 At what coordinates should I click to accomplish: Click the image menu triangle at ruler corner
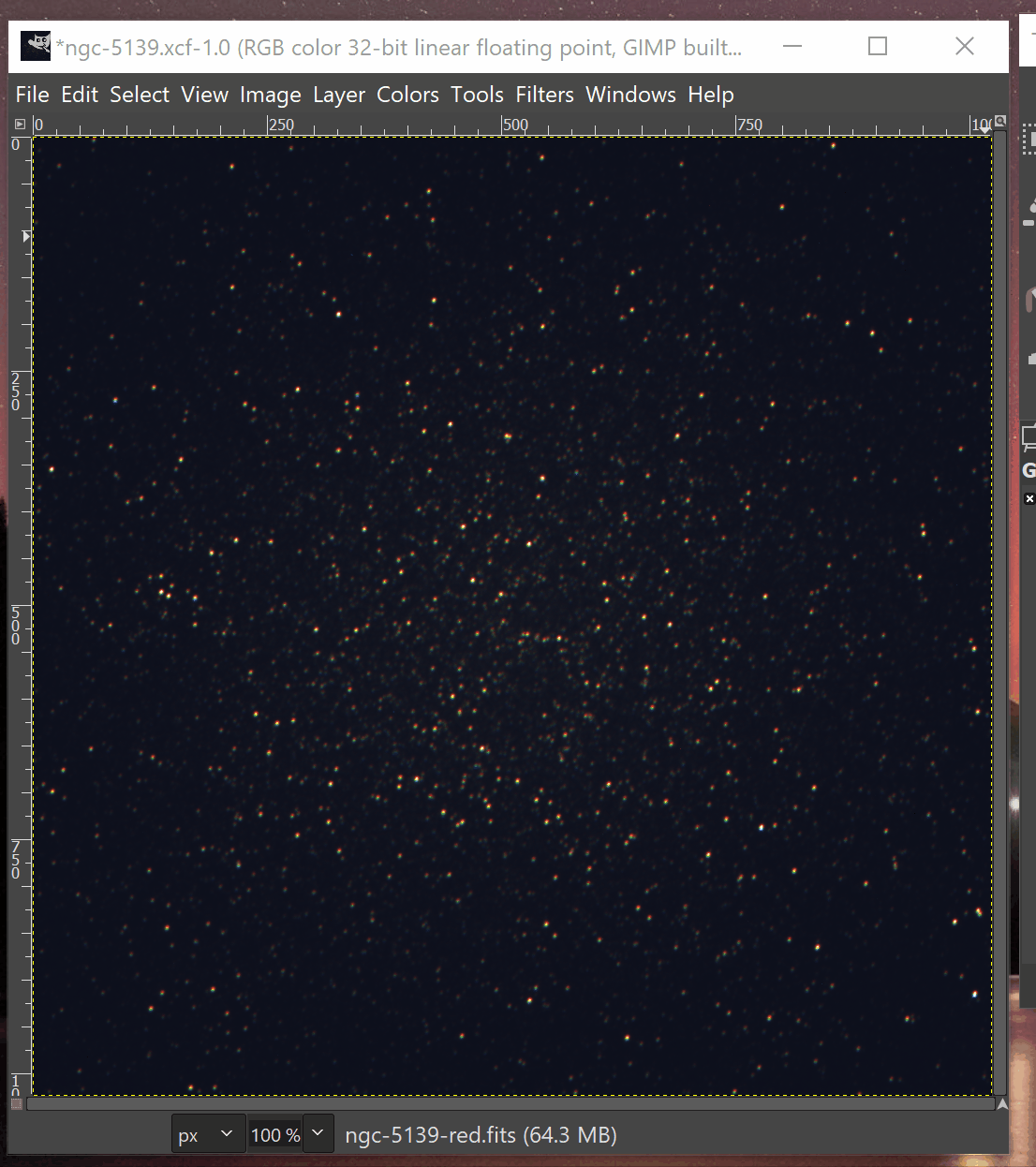[21, 124]
